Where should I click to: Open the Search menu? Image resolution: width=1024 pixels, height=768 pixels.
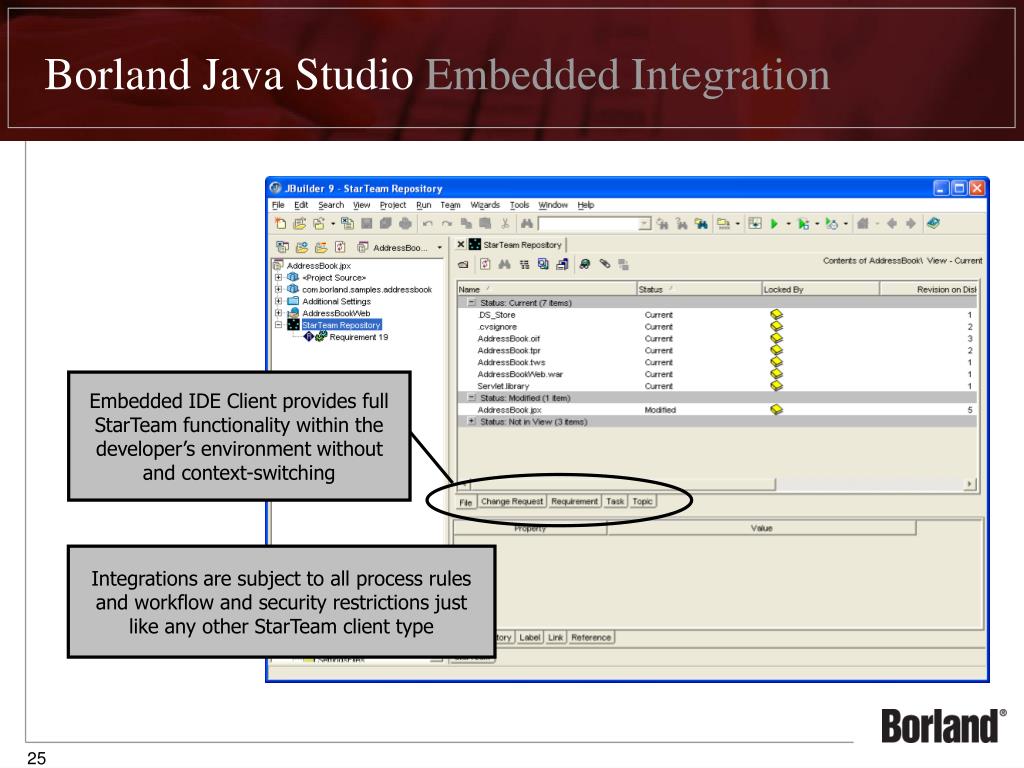point(331,204)
